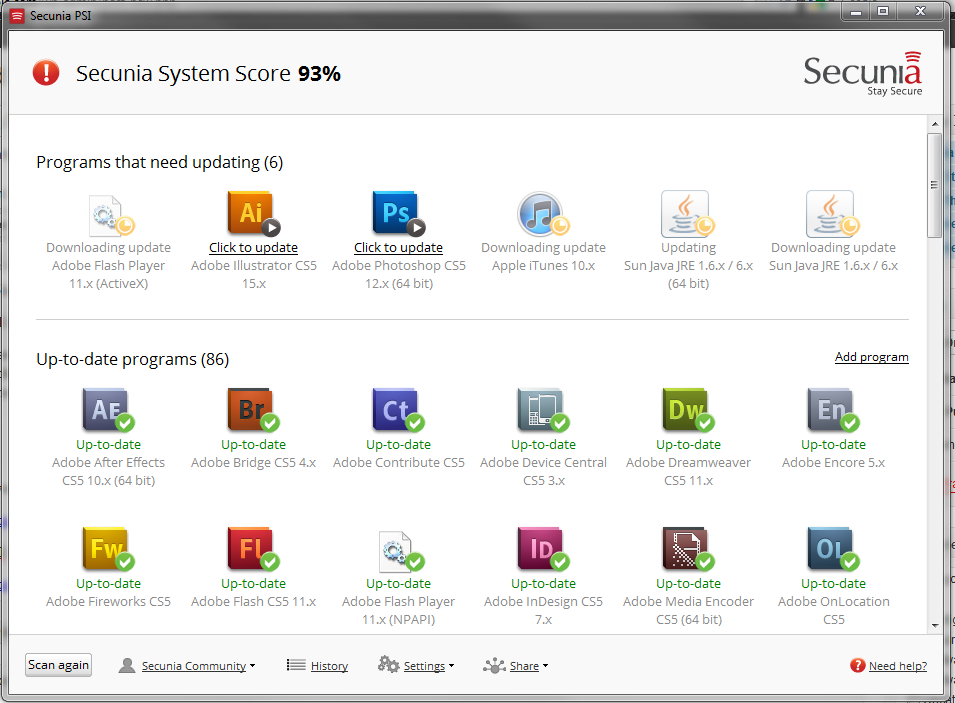Click the 'Adobe InDesign CS5 7.x' label
The width and height of the screenshot is (955, 703).
[543, 610]
